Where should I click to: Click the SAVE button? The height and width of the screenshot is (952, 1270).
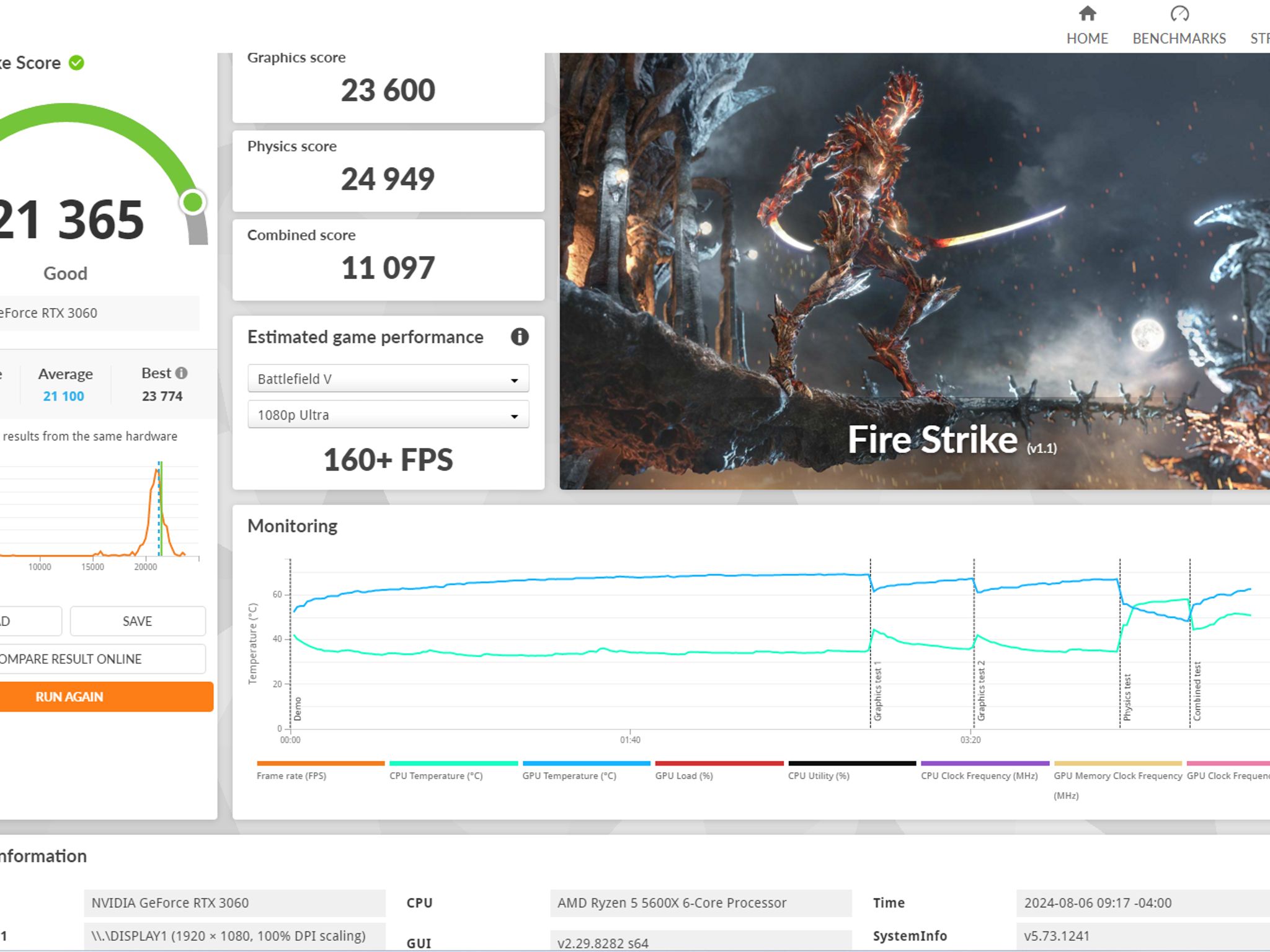(x=138, y=621)
